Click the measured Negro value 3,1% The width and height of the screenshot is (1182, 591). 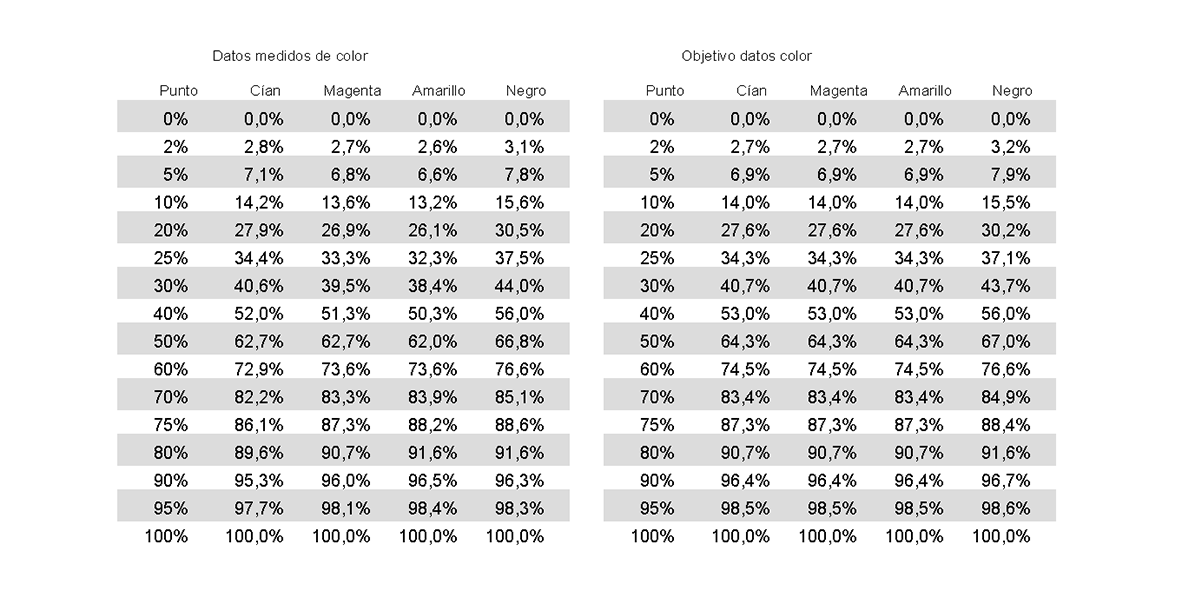524,146
